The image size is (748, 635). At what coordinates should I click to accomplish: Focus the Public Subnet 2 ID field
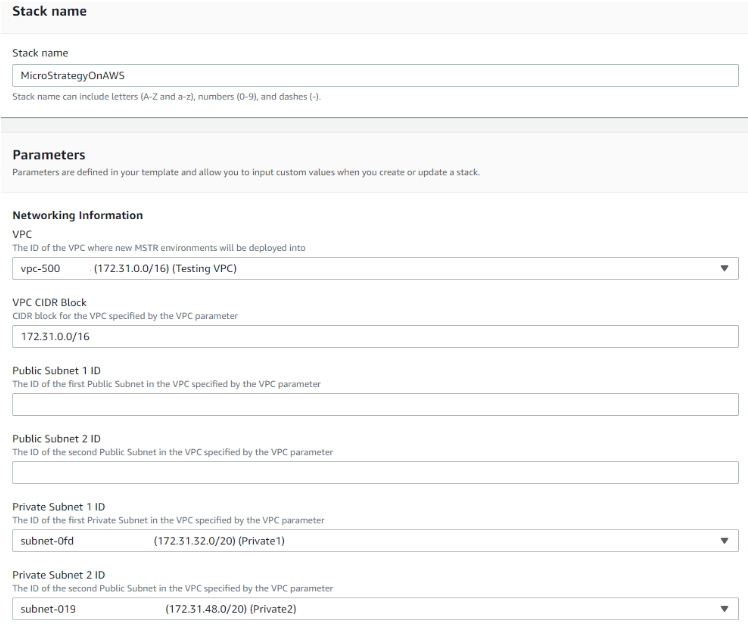375,473
